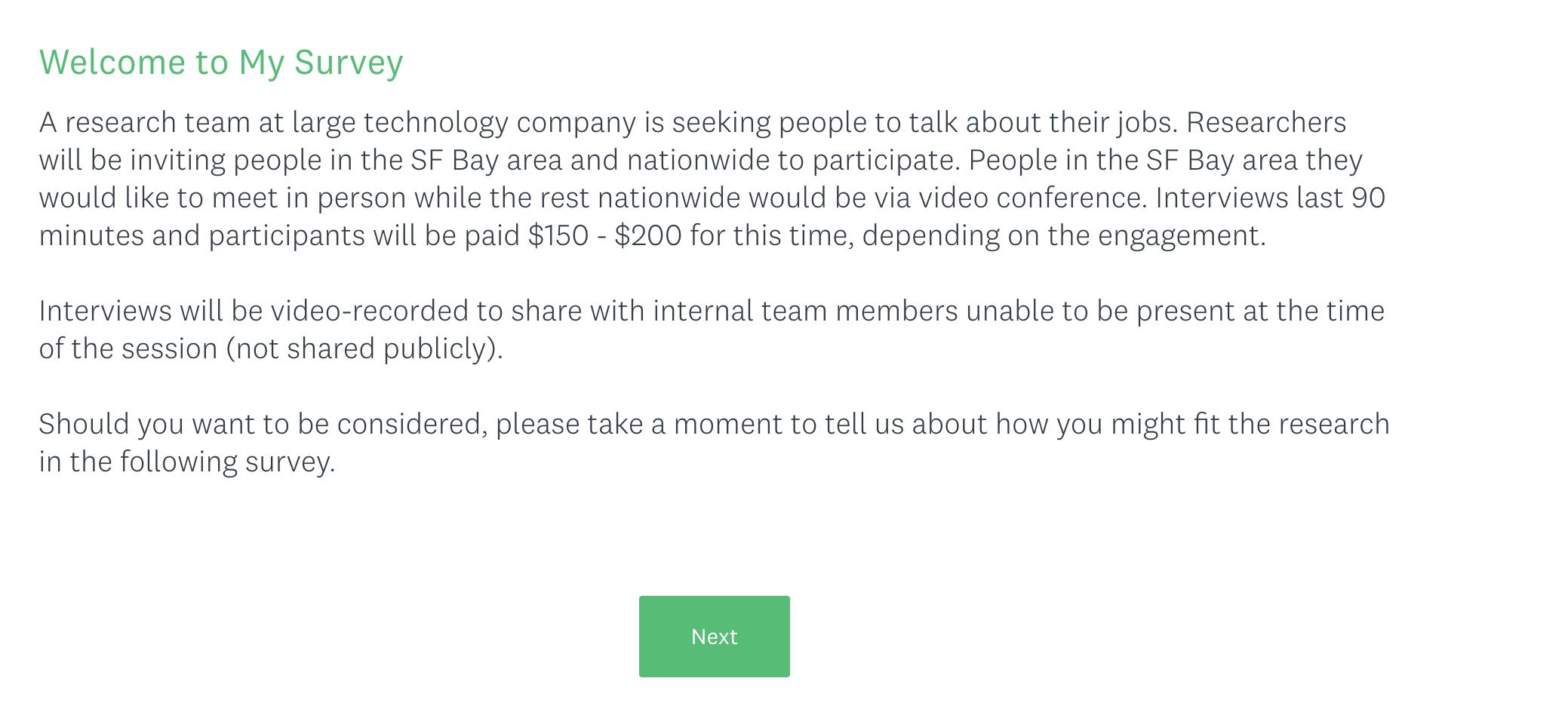The image size is (1568, 715).
Task: Click the paragraph about video-recorded interviews
Action: tap(712, 330)
